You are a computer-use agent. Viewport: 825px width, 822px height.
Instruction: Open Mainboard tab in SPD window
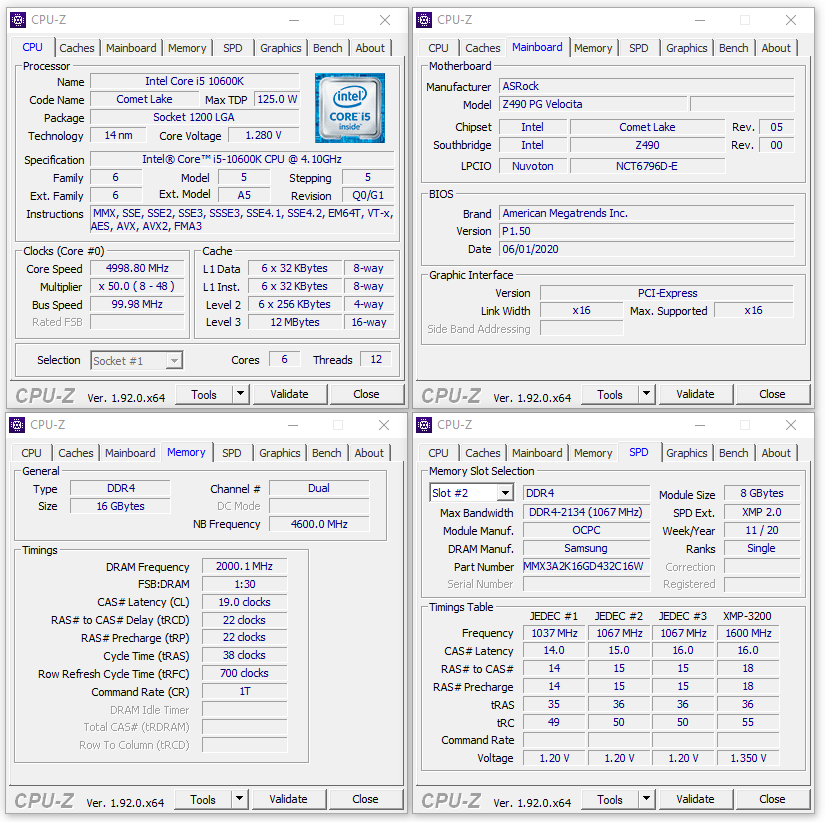(537, 453)
